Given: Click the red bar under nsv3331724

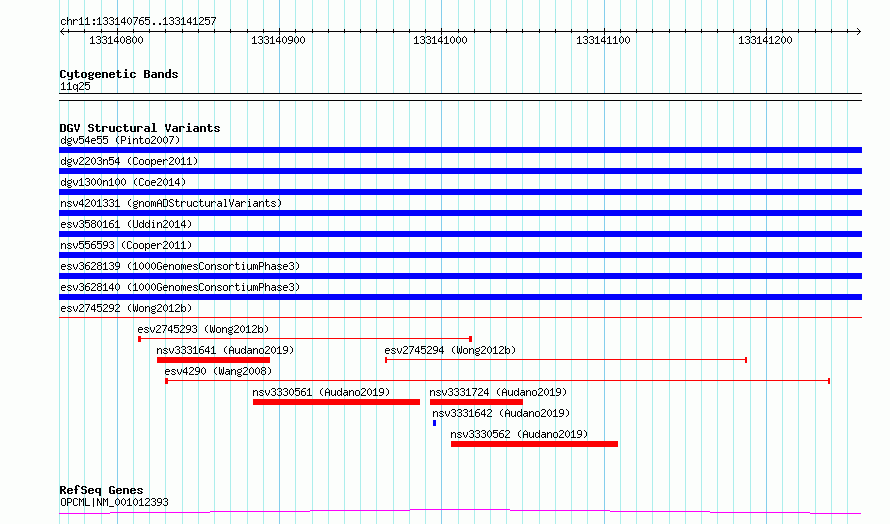Looking at the screenshot, I should tap(476, 402).
